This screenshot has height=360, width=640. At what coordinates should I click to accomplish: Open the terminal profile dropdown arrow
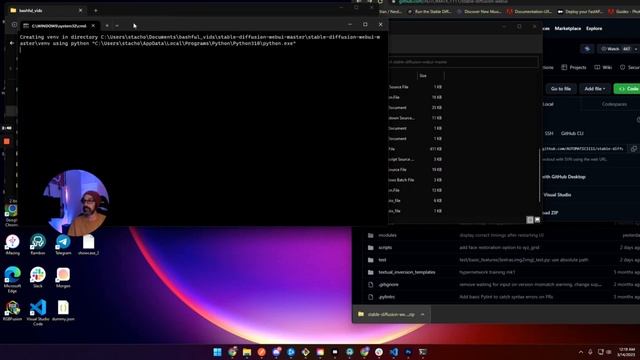pos(117,26)
